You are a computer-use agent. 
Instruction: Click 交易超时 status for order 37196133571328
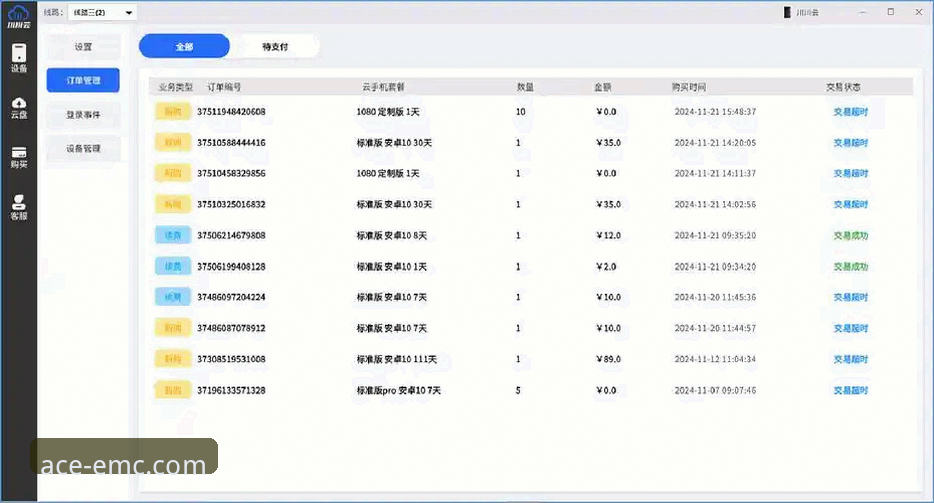(x=851, y=390)
